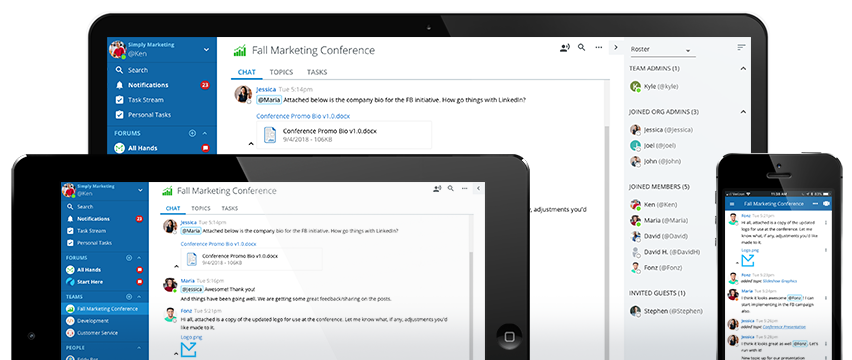Open the account dropdown beside @Ken on tablet

pos(140,190)
